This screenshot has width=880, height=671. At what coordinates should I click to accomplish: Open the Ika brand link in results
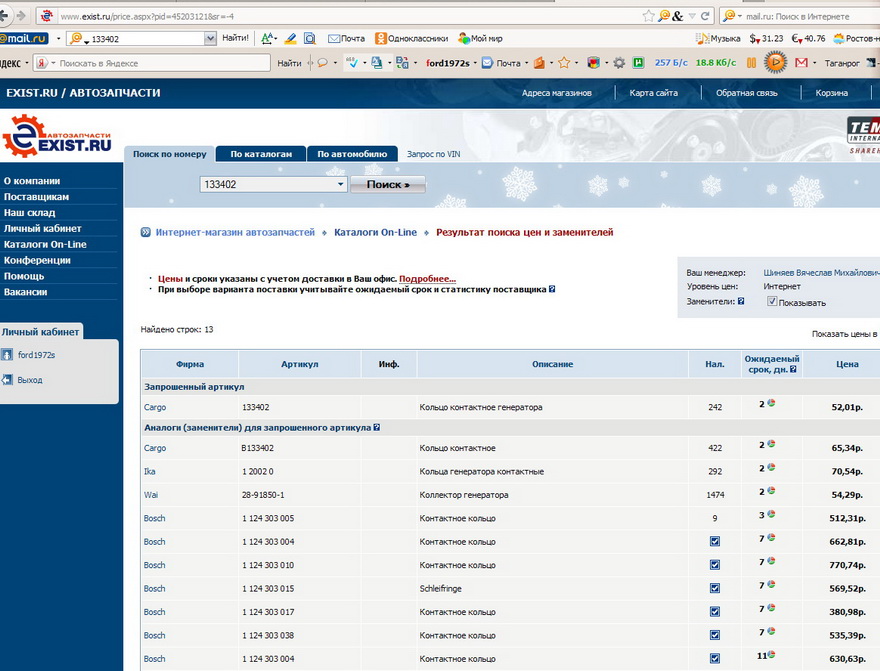coord(149,471)
